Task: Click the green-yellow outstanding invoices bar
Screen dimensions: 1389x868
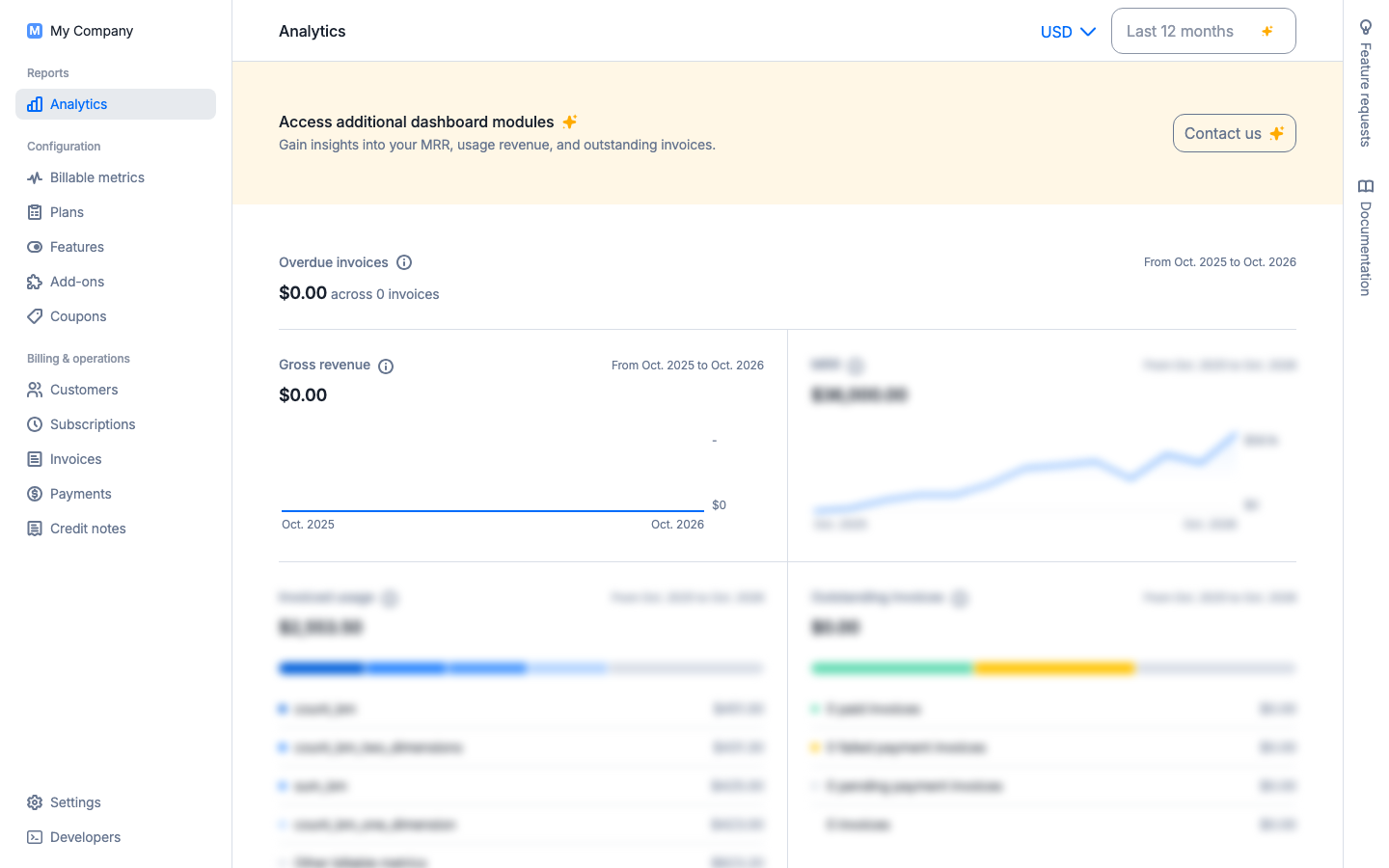Action: [1053, 667]
